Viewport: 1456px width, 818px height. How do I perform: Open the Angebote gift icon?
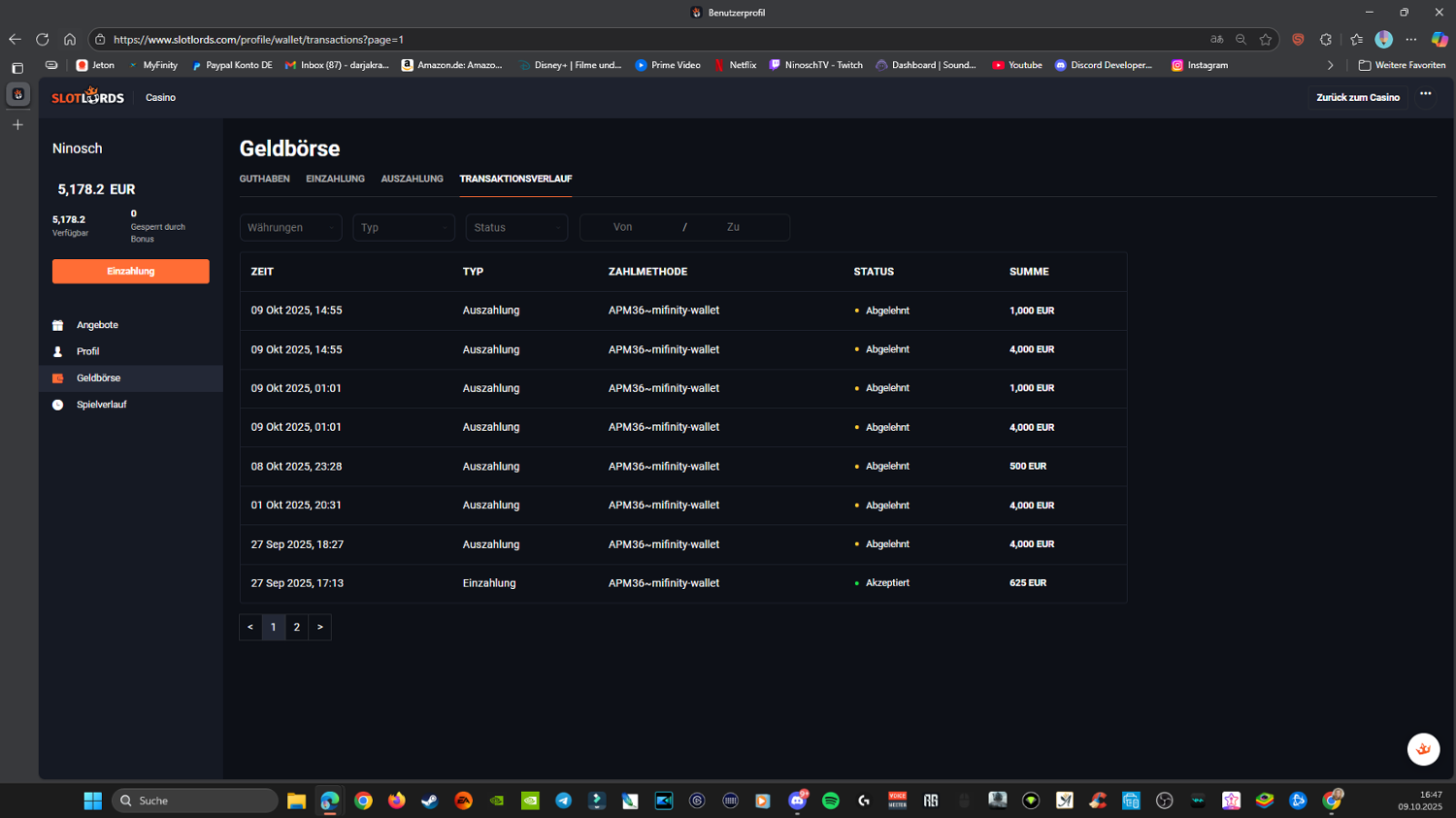[x=58, y=325]
